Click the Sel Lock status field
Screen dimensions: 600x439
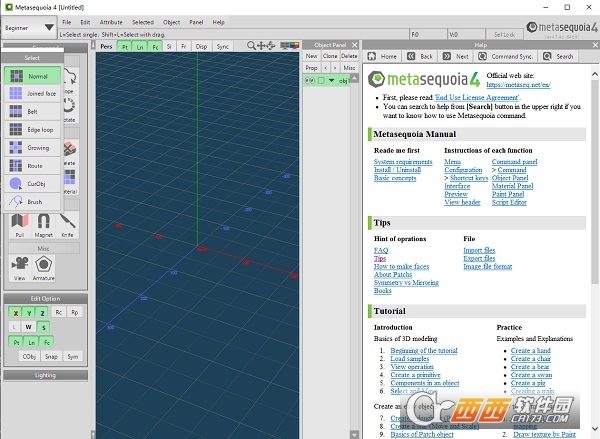coord(504,34)
